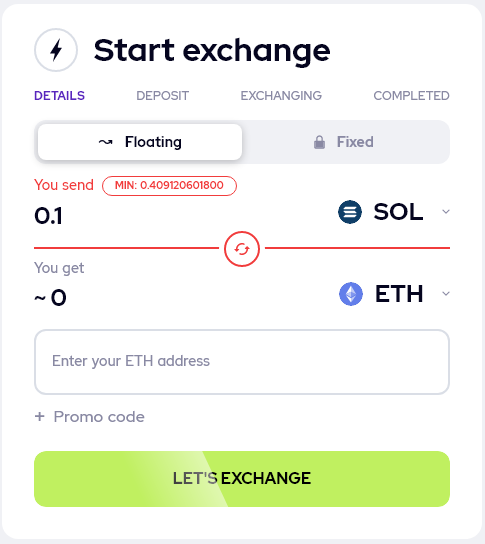Click the plus icon beside Promo code
The height and width of the screenshot is (544, 485).
tap(40, 416)
